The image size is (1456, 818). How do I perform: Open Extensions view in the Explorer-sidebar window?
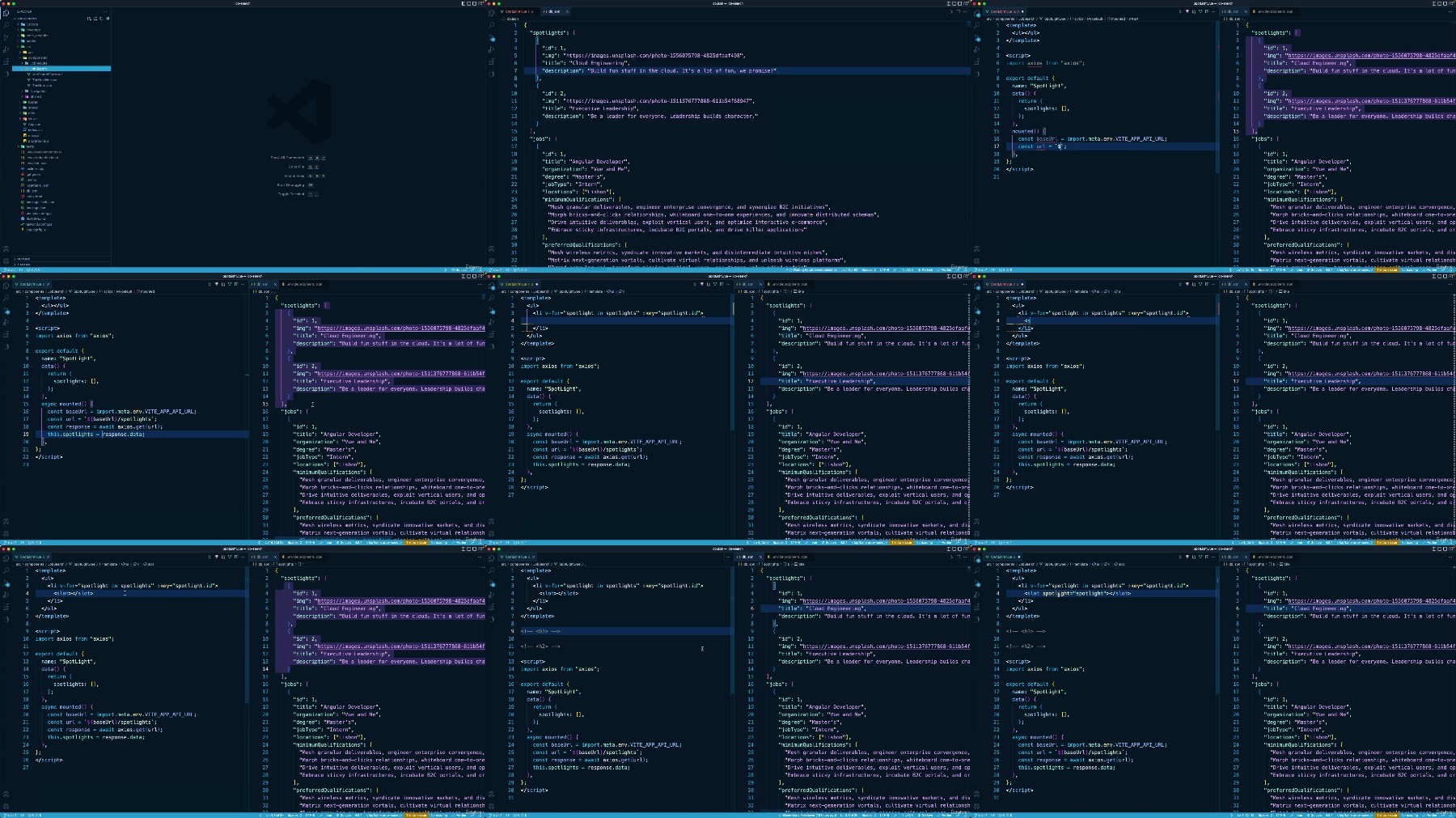pos(6,61)
